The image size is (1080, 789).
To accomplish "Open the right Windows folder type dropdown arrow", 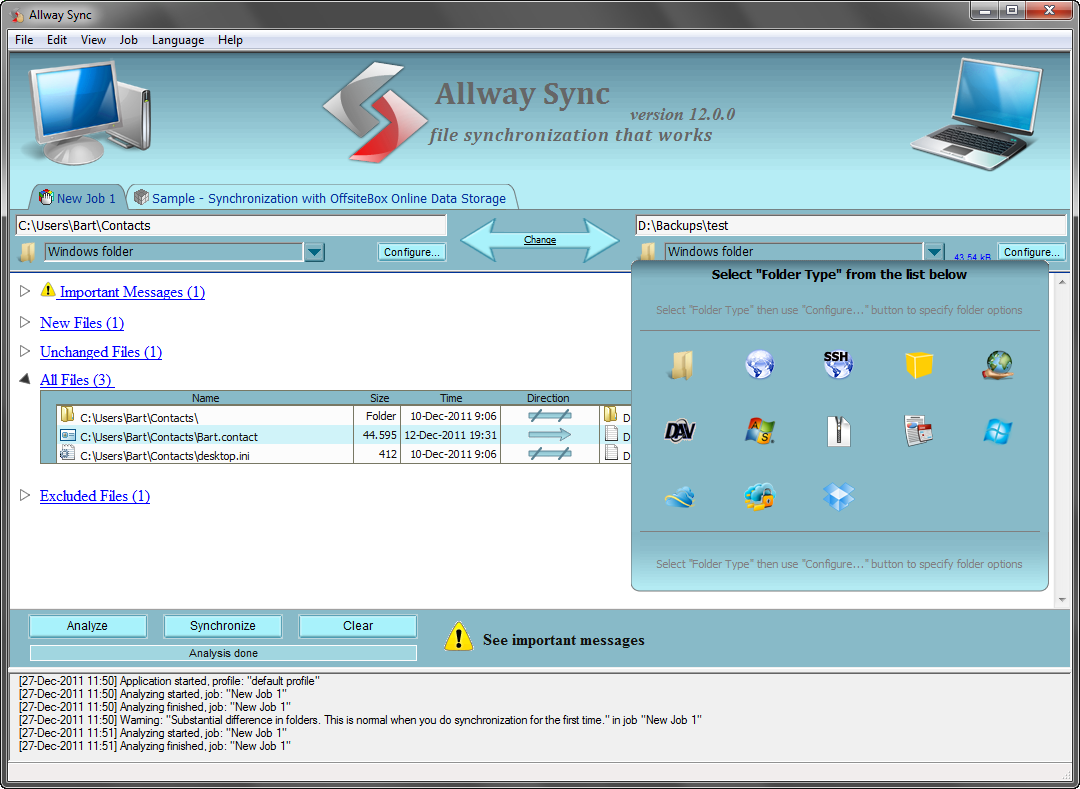I will (934, 252).
